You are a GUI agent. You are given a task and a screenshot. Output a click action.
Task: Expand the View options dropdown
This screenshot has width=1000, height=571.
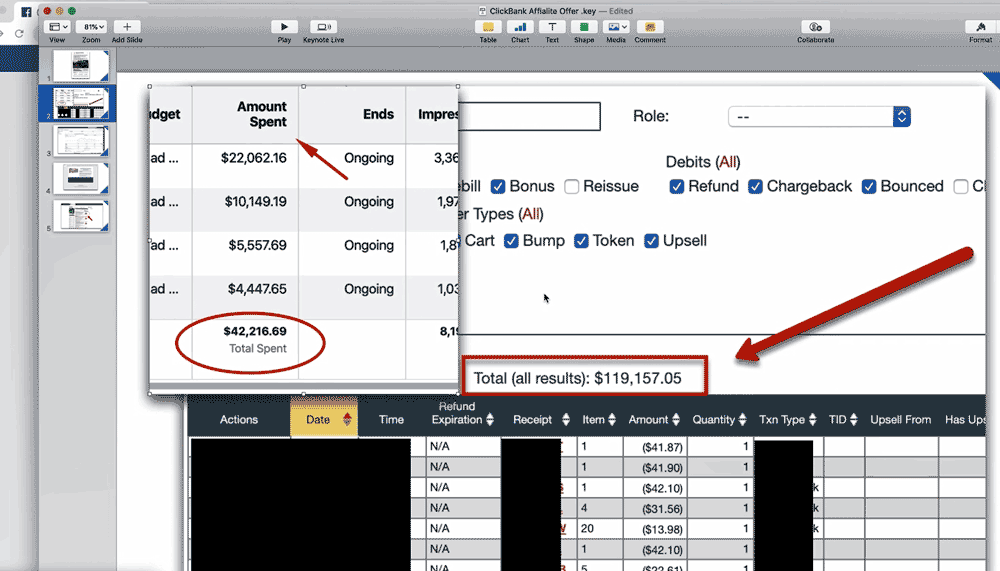(x=59, y=27)
